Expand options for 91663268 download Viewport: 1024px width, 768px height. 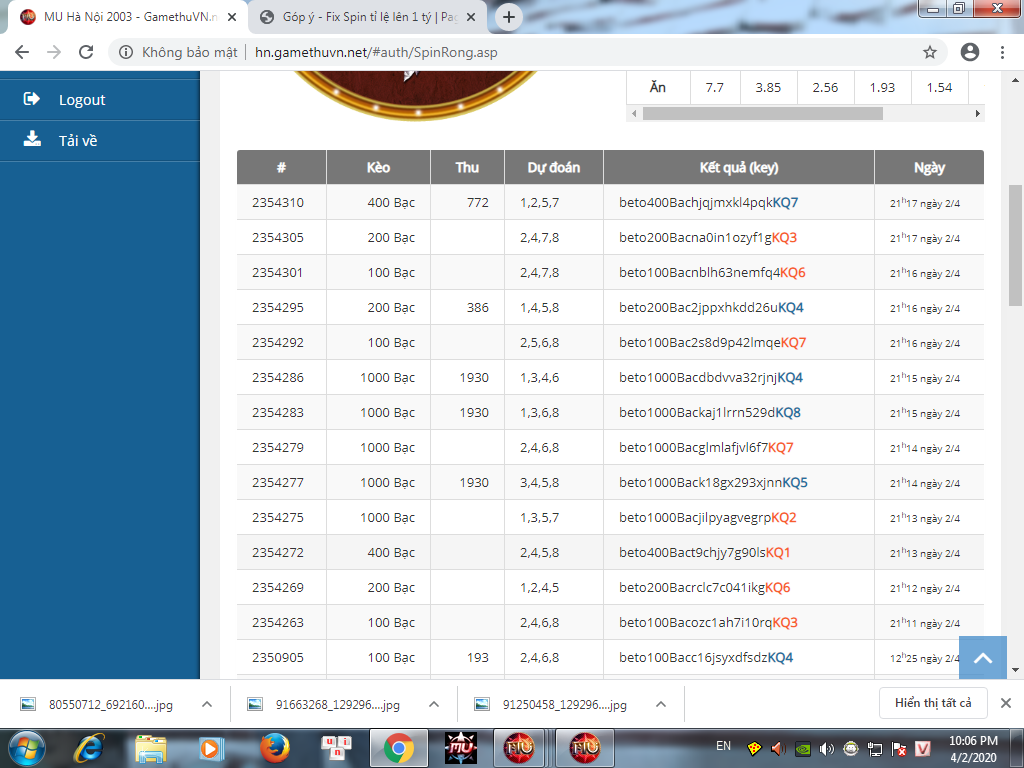tap(434, 704)
